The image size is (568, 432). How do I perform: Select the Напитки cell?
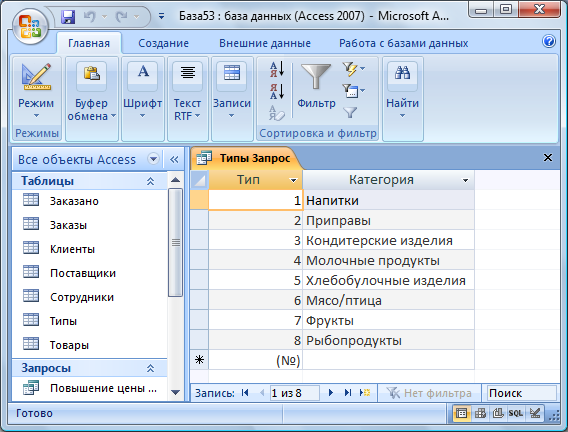pyautogui.click(x=388, y=200)
